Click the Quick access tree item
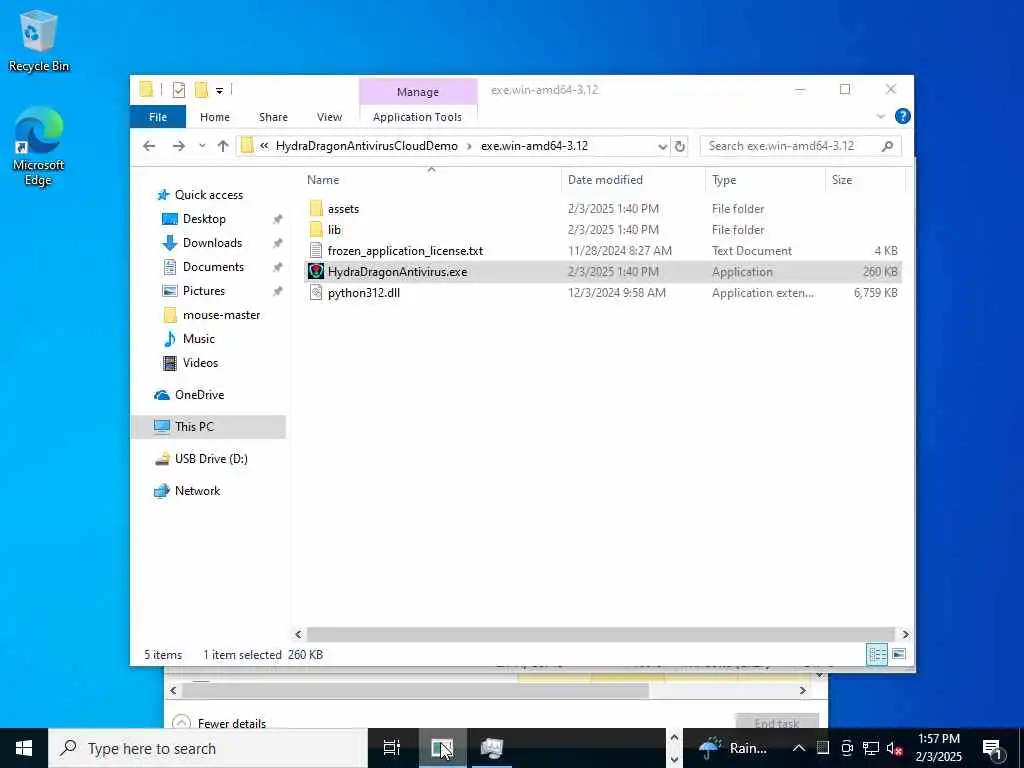Image resolution: width=1024 pixels, height=768 pixels. (x=208, y=195)
